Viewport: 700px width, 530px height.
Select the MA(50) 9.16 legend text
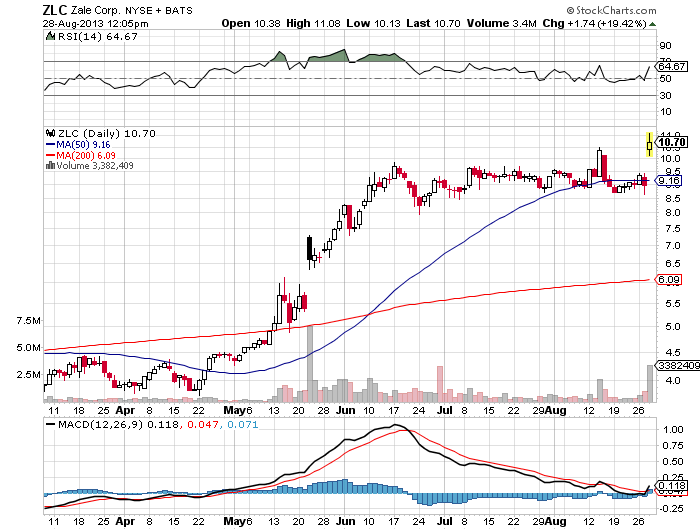(x=83, y=145)
